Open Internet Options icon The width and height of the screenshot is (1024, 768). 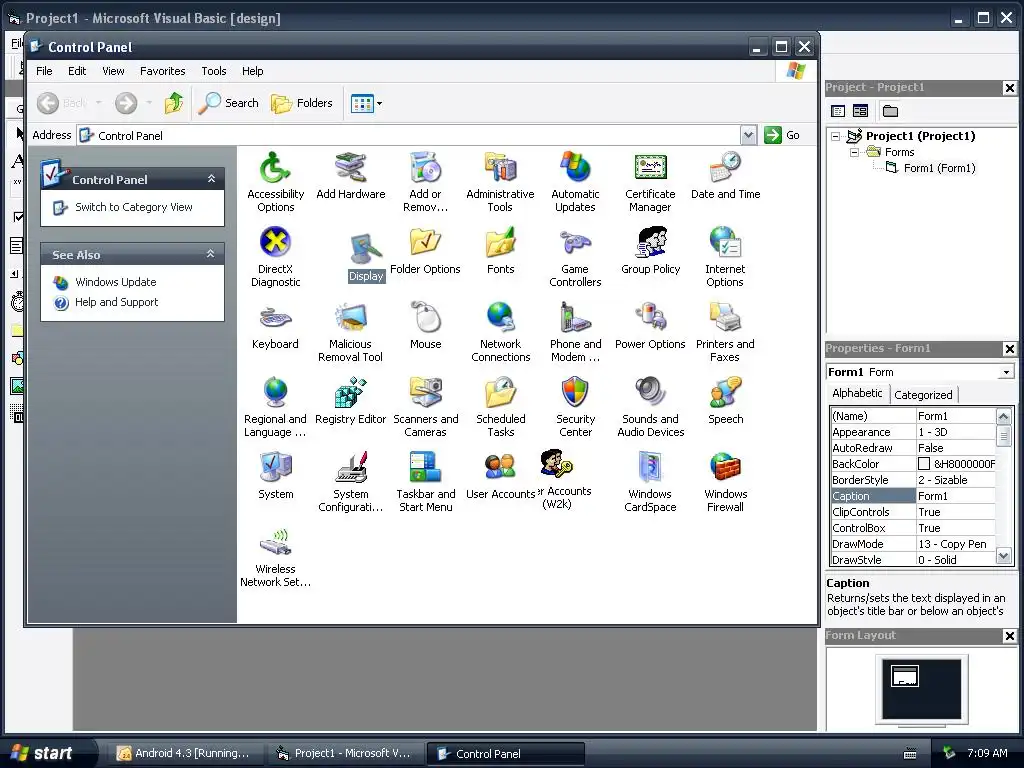[725, 256]
